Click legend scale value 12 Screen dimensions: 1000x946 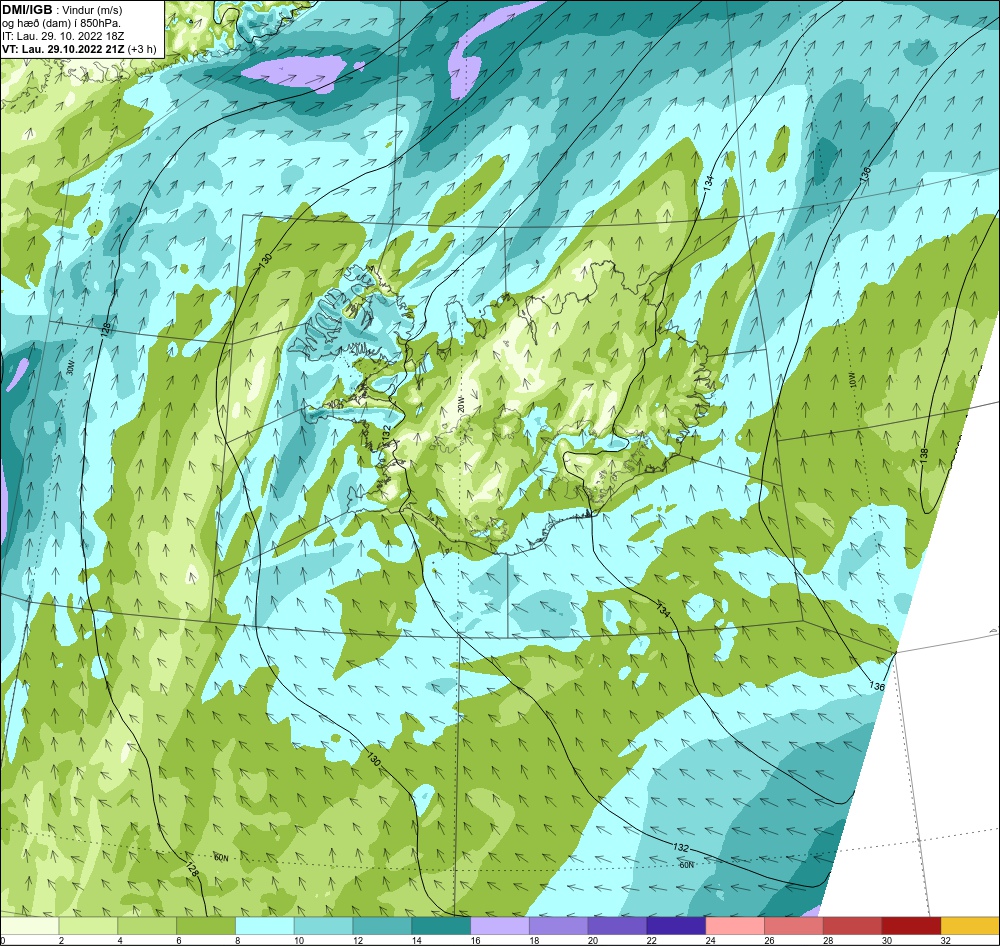(x=358, y=940)
